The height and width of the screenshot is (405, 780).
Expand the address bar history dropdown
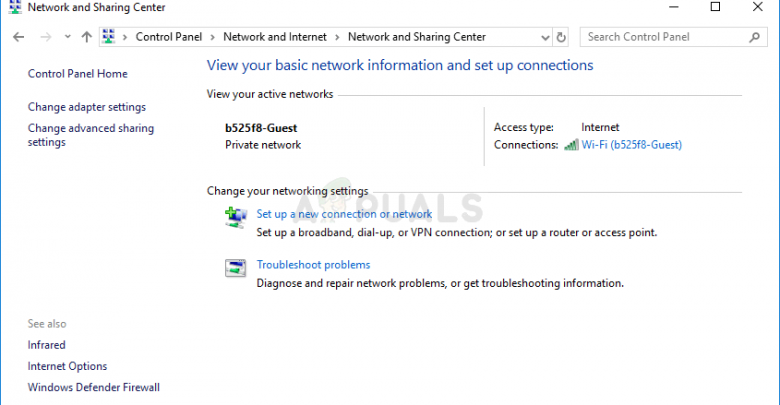click(x=543, y=37)
